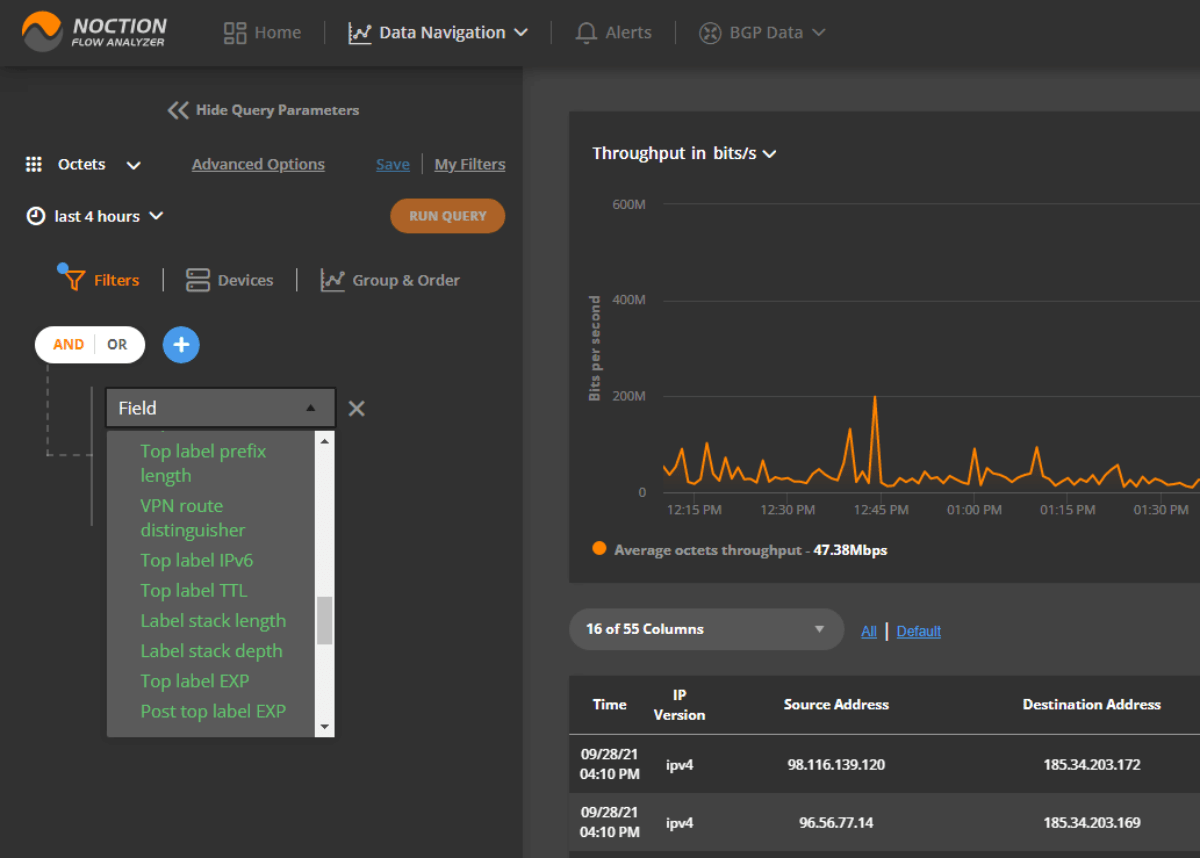Click the double-chevron collapse icon
Image resolution: width=1200 pixels, height=858 pixels.
pyautogui.click(x=178, y=110)
